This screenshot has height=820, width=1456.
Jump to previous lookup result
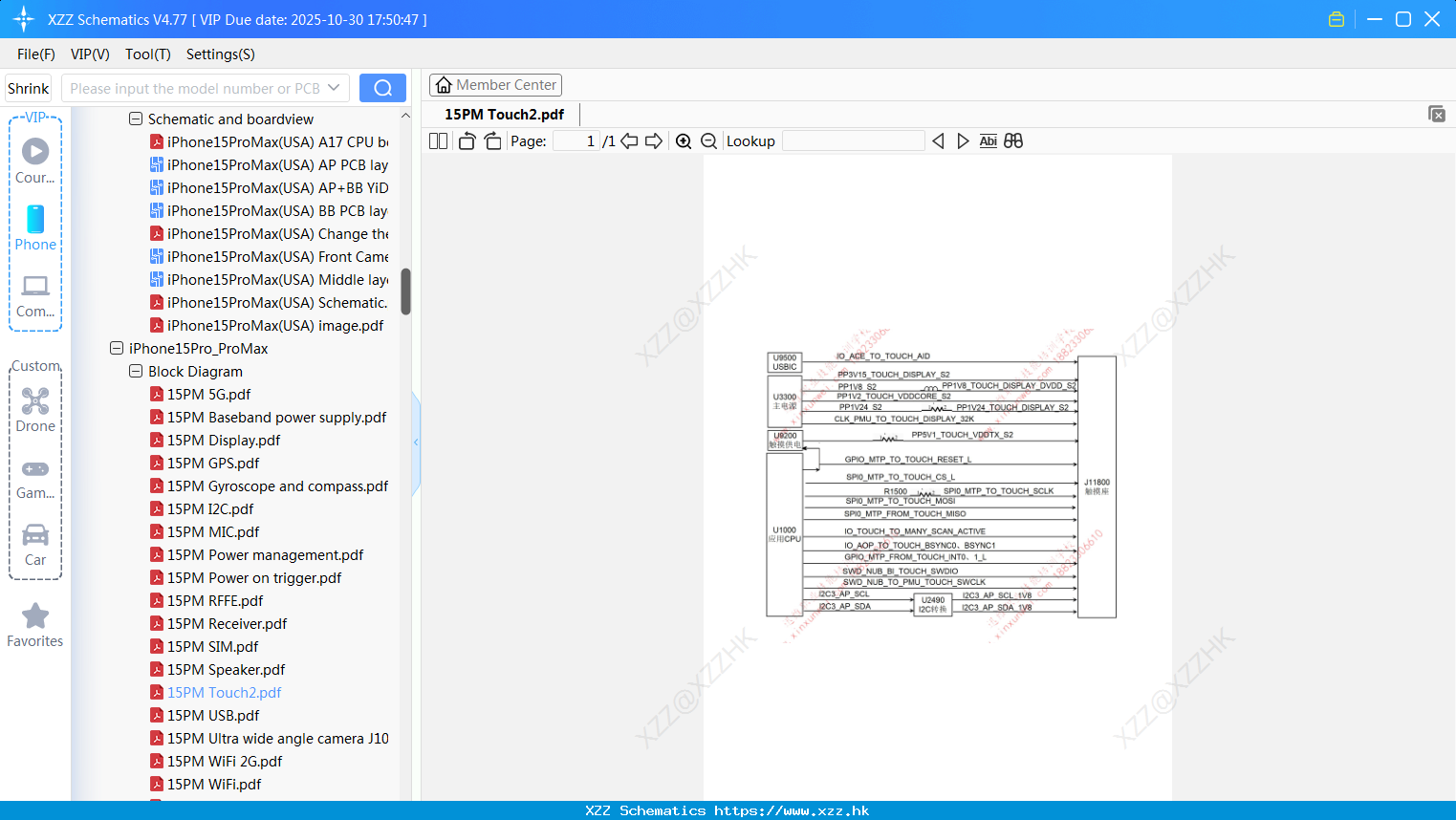938,141
